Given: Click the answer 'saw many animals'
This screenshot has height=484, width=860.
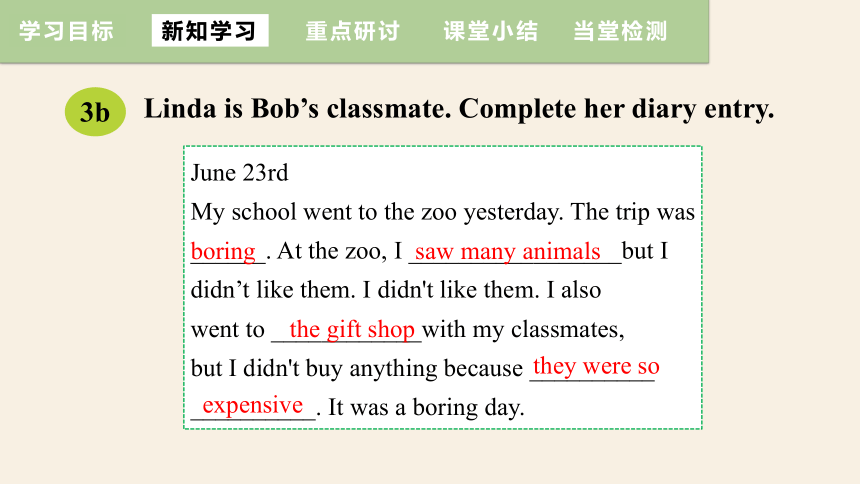Looking at the screenshot, I should pos(507,252).
